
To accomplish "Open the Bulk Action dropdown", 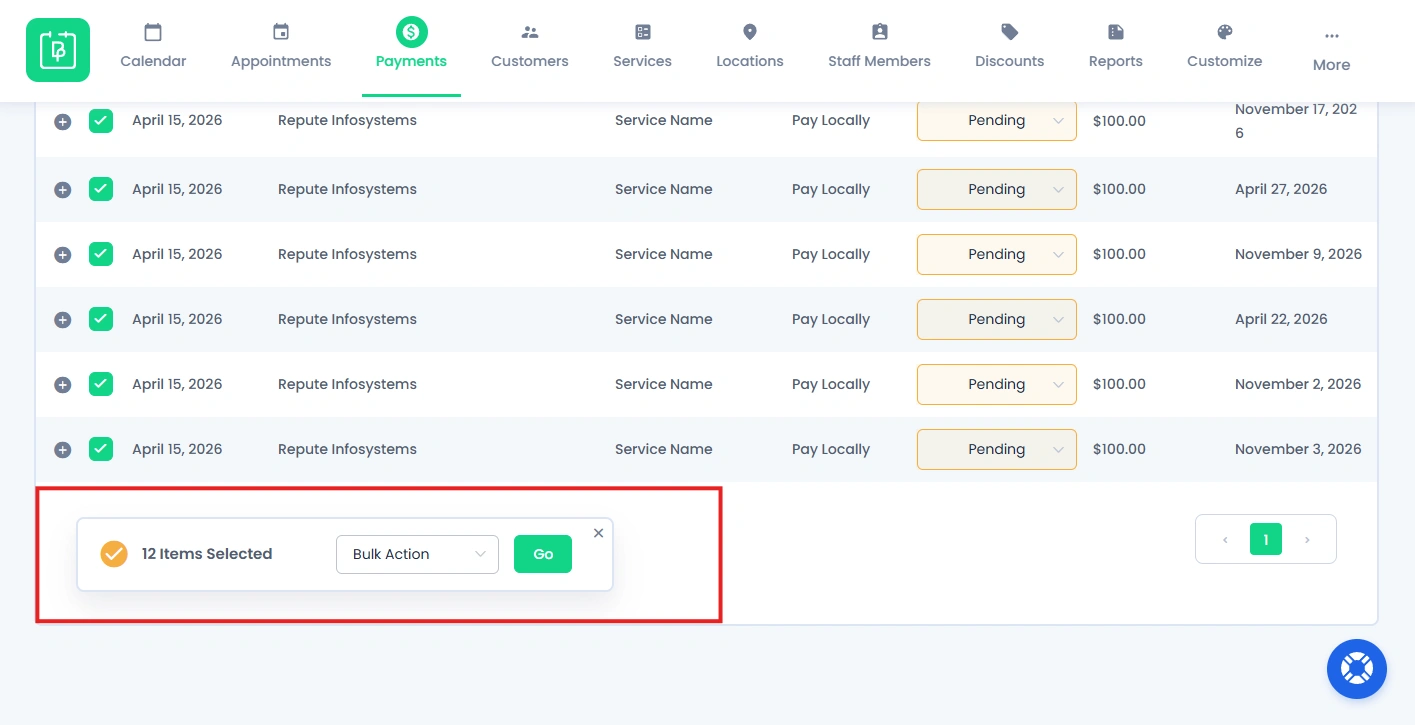I will point(417,554).
